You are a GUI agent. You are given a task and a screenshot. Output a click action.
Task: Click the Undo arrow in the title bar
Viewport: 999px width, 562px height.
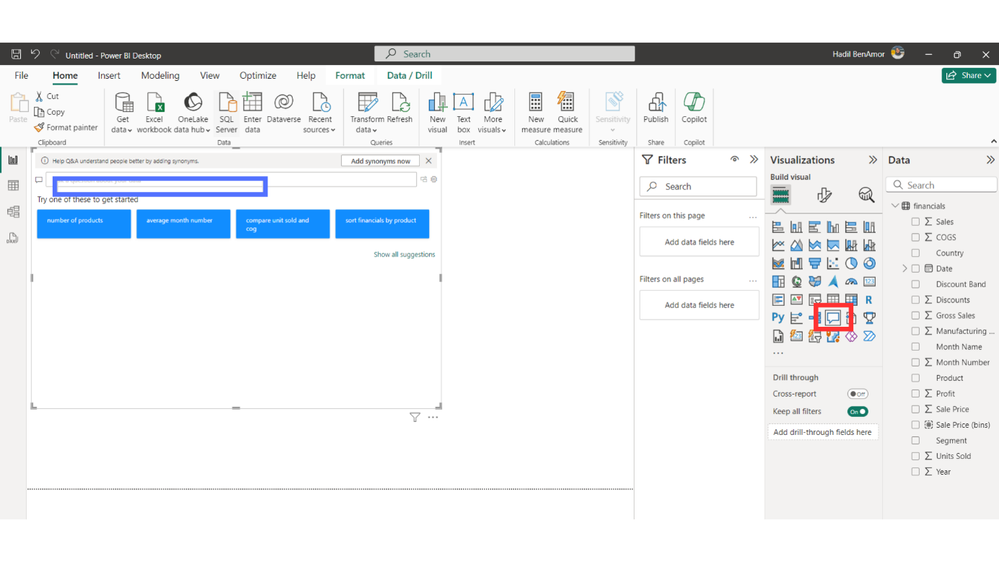(x=35, y=55)
